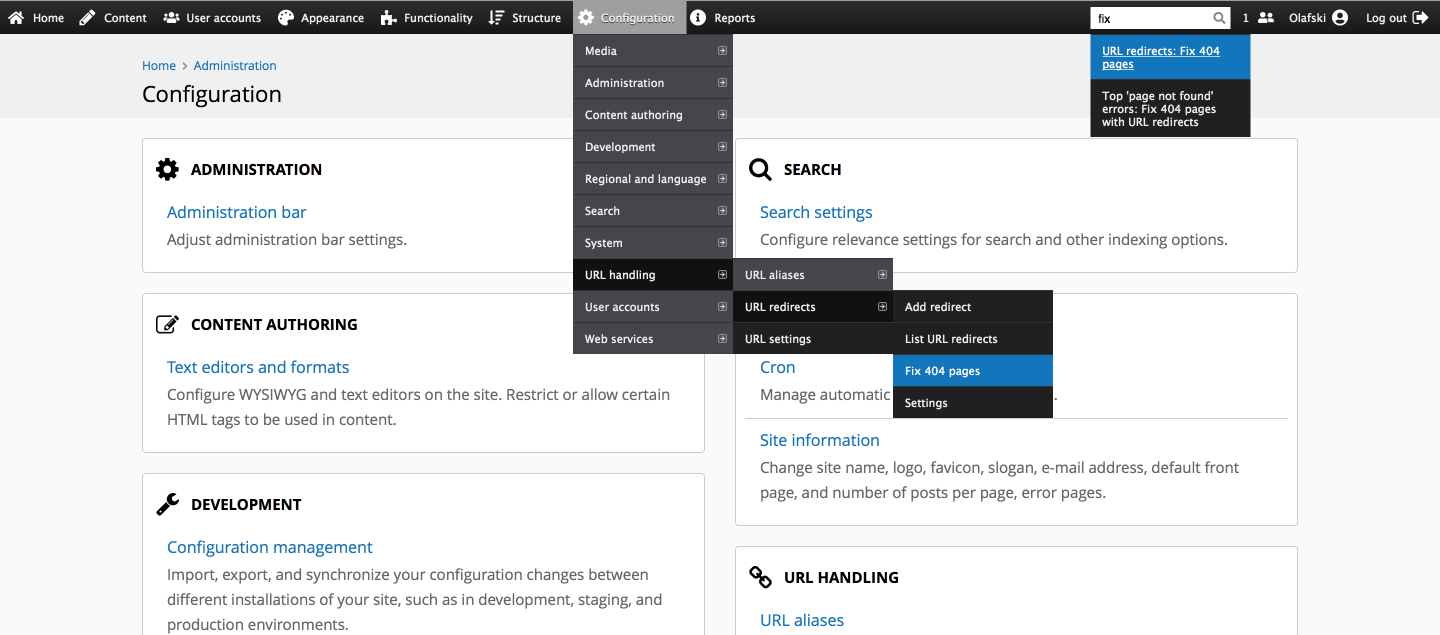Click the Home house icon in admin bar
The height and width of the screenshot is (635, 1440).
pyautogui.click(x=16, y=18)
